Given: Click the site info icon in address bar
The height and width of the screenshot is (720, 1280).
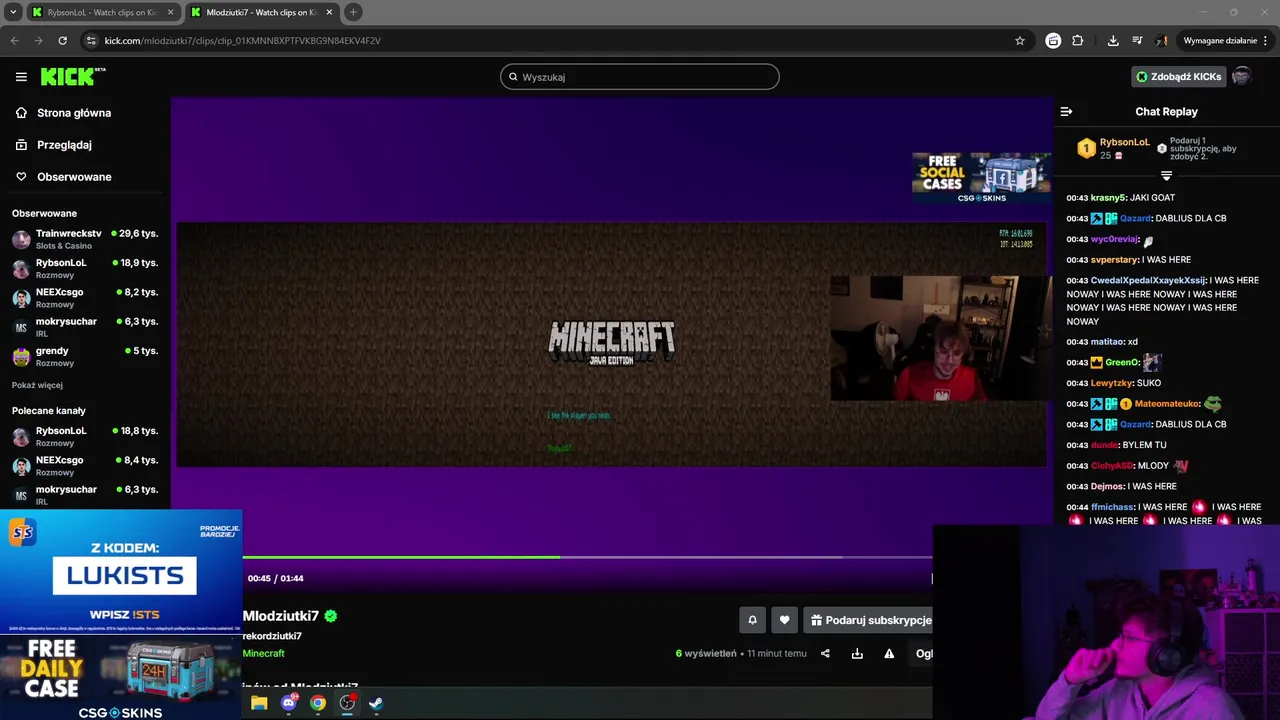Looking at the screenshot, I should [91, 41].
